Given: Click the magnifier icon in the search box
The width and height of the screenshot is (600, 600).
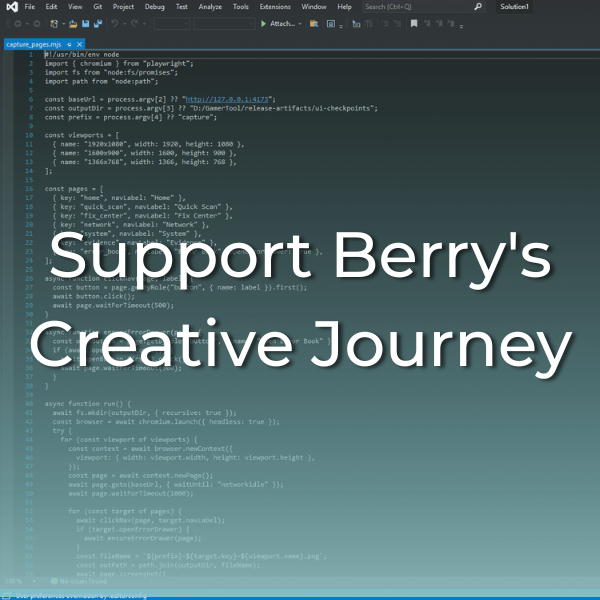Looking at the screenshot, I should point(478,7).
